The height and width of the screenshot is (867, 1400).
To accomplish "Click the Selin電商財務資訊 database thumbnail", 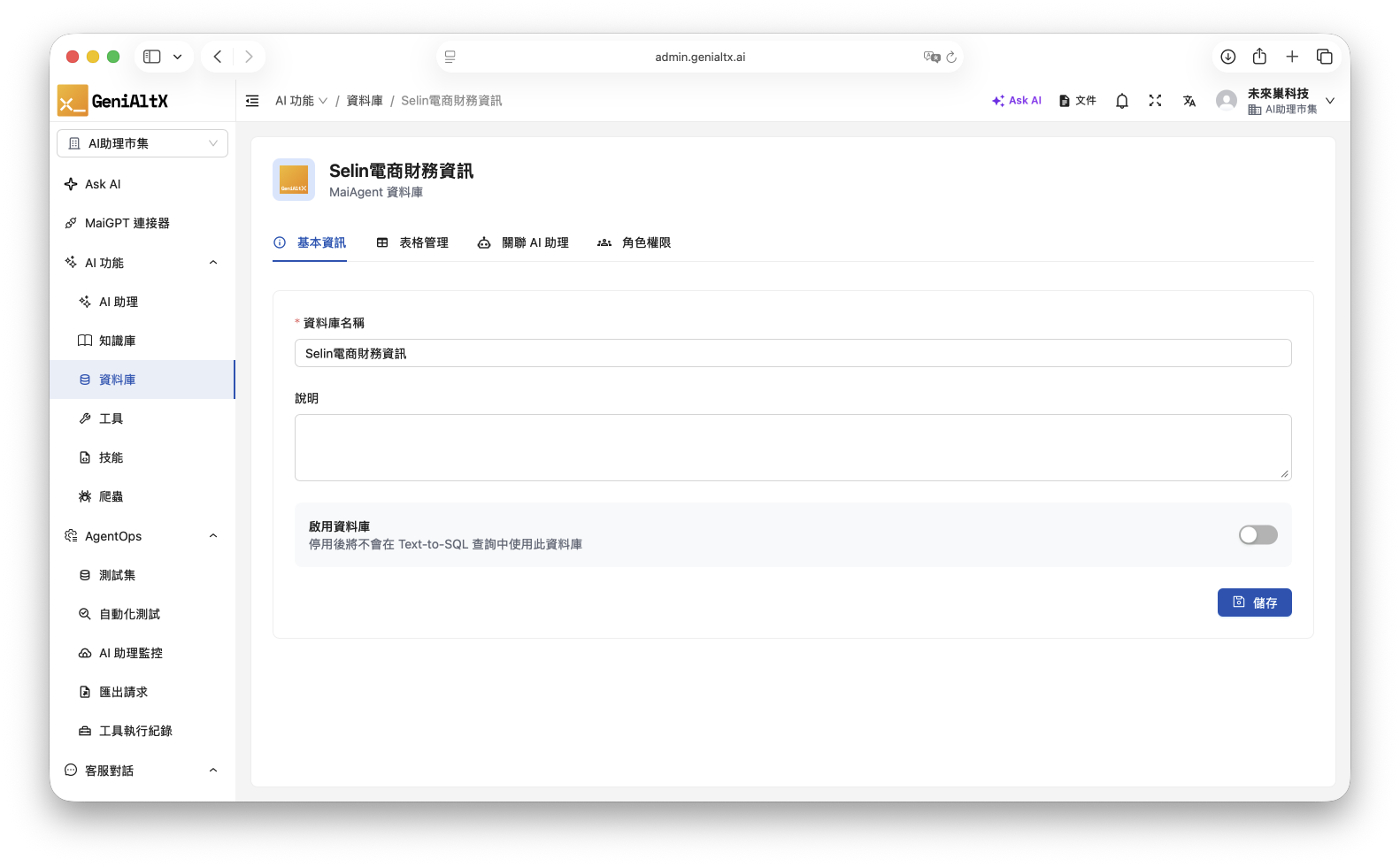I will click(294, 180).
